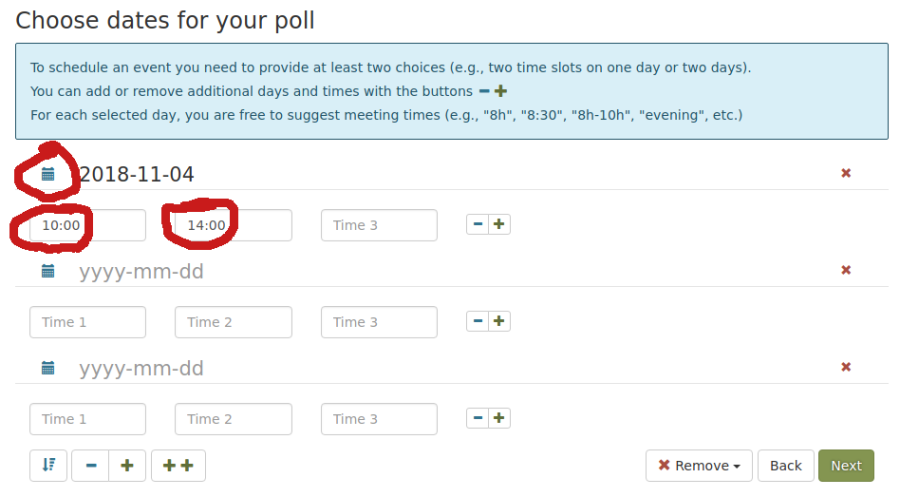Remove a day with bottom minus button
This screenshot has height=497, width=900.
point(91,466)
